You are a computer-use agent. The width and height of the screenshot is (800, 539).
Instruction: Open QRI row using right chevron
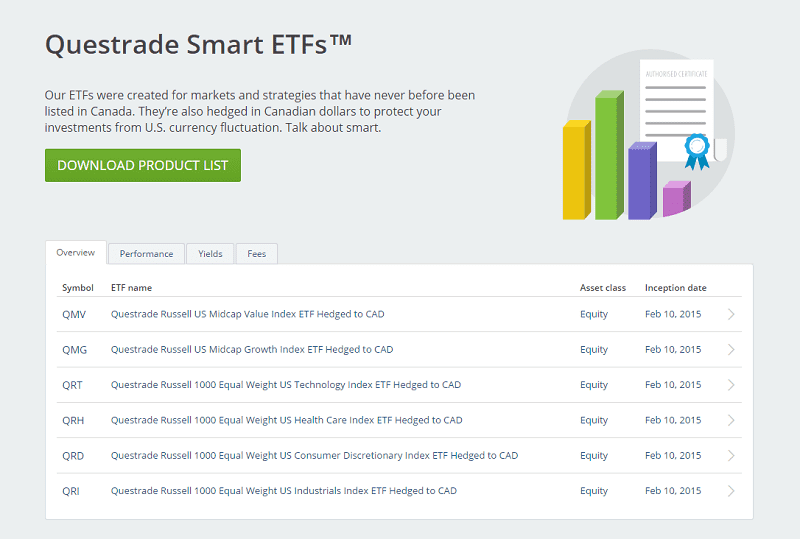(731, 491)
